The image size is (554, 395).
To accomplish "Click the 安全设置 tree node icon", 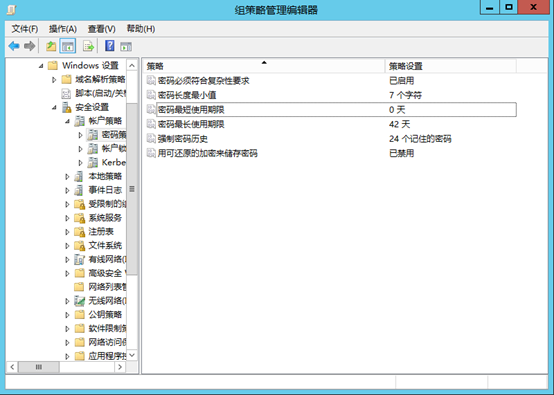I will pyautogui.click(x=67, y=107).
